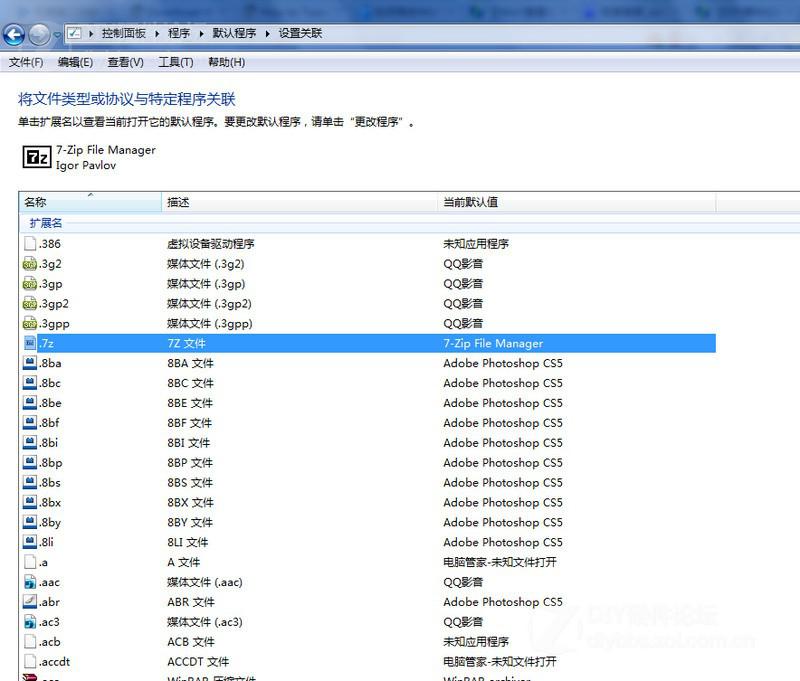The image size is (800, 681).
Task: Open the 查看(V) menu
Action: point(125,62)
